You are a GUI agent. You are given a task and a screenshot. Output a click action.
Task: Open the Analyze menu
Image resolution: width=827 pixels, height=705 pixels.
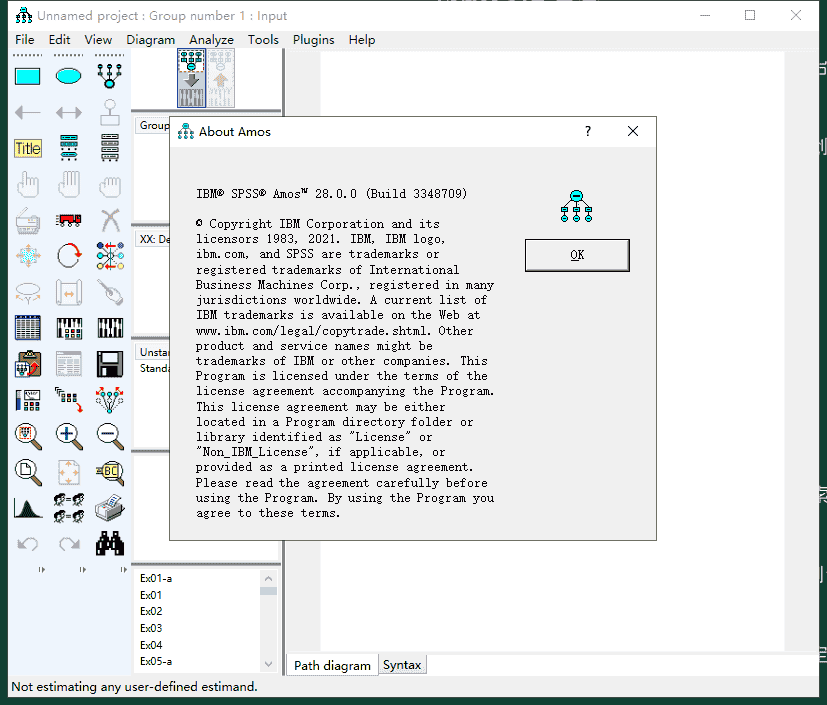(211, 40)
